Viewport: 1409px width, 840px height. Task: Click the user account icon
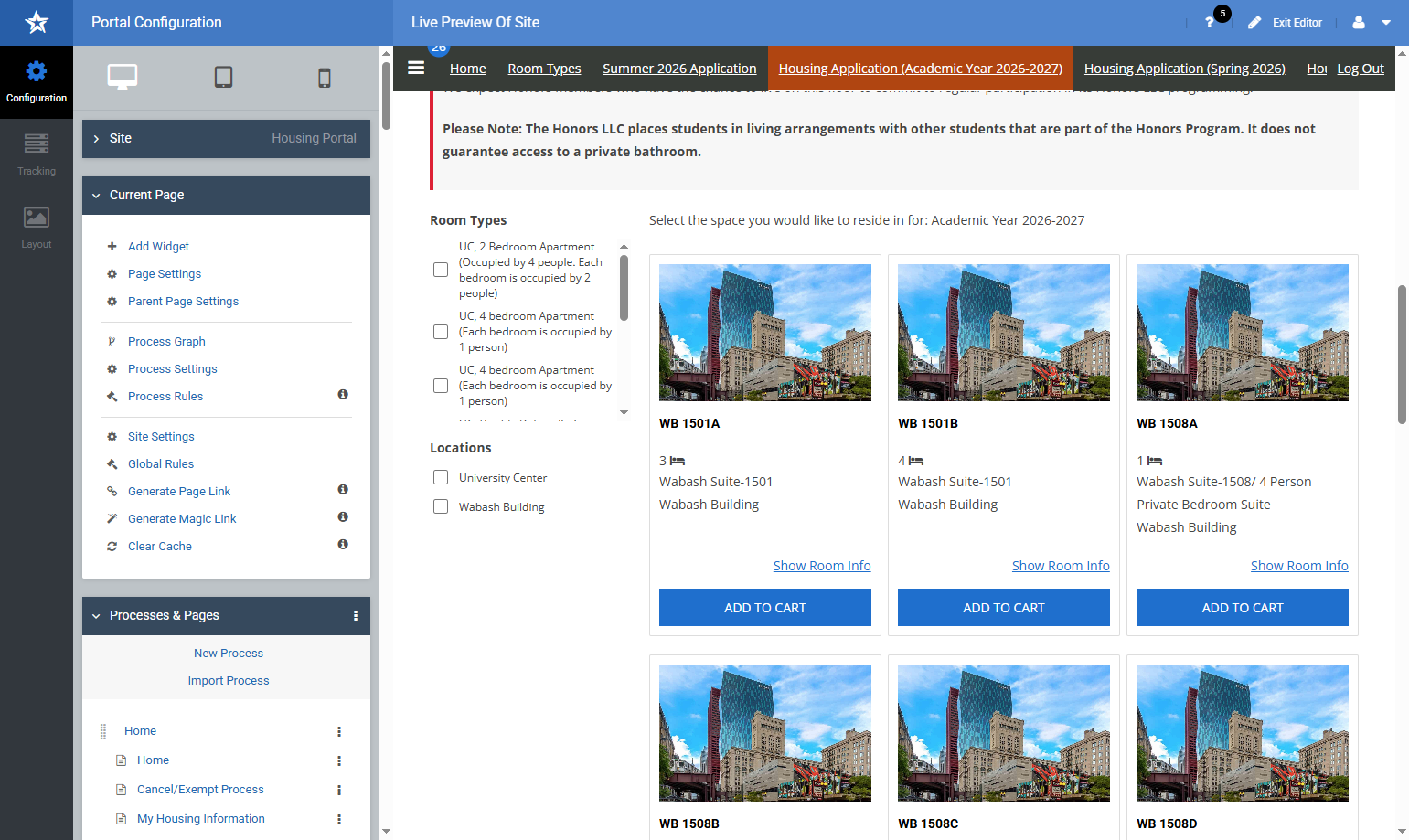click(x=1359, y=23)
